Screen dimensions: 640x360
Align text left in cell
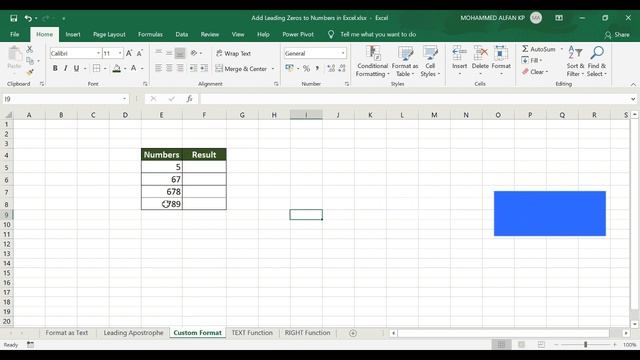158,68
